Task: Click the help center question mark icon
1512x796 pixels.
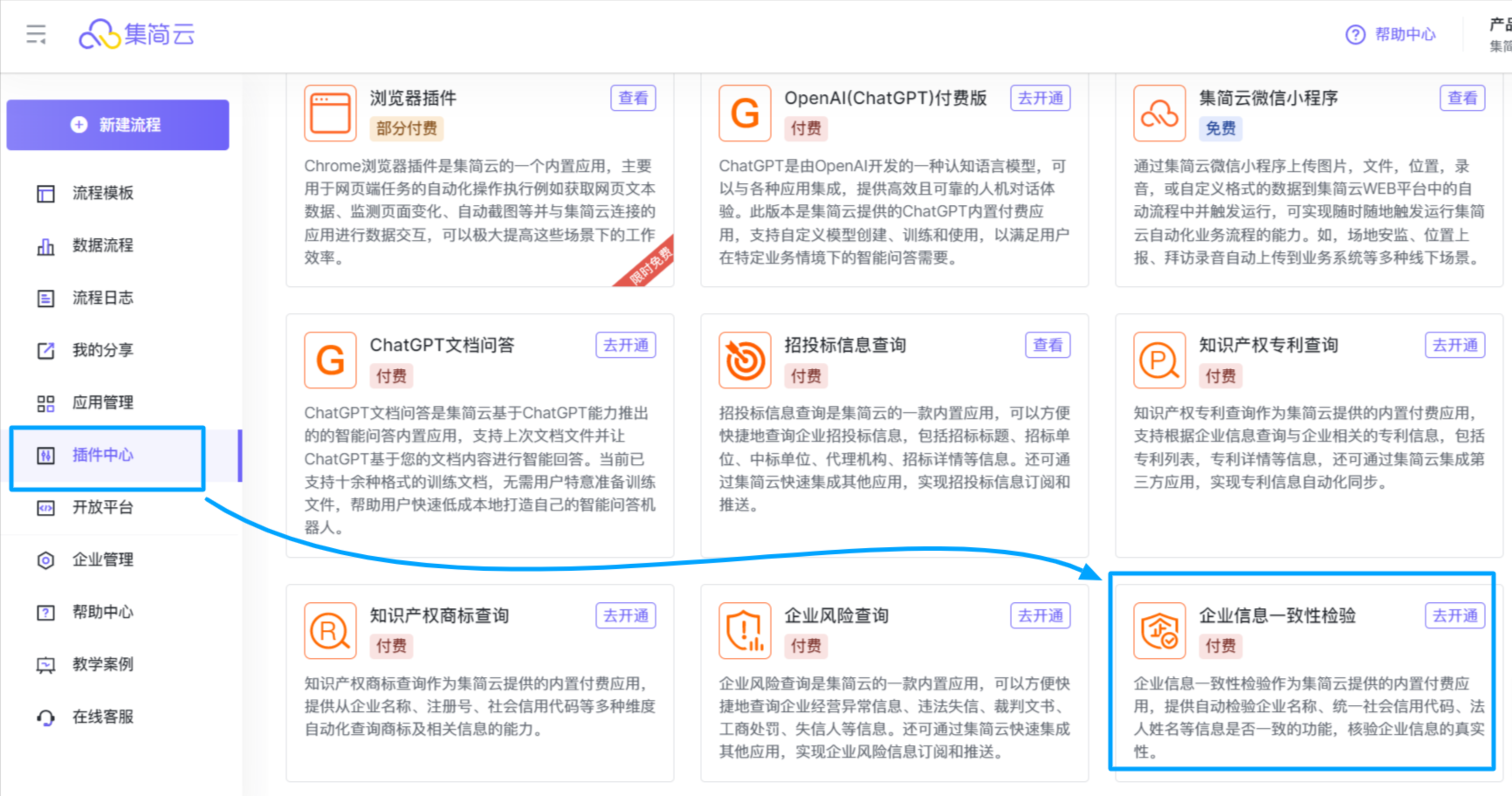Action: pos(1355,34)
